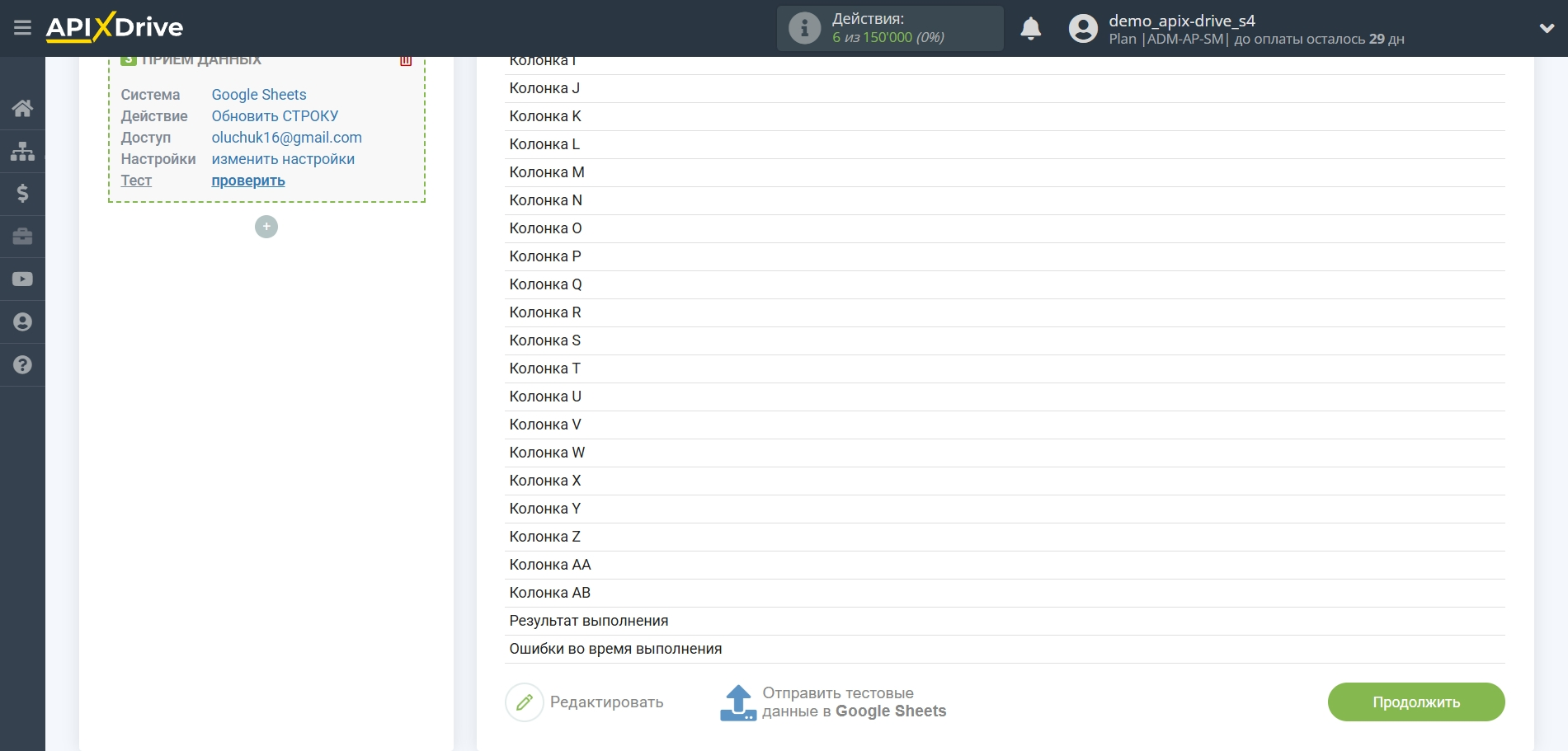Open navigation with the hamburger menu
Screen dimensions: 1568x751
(x=22, y=27)
